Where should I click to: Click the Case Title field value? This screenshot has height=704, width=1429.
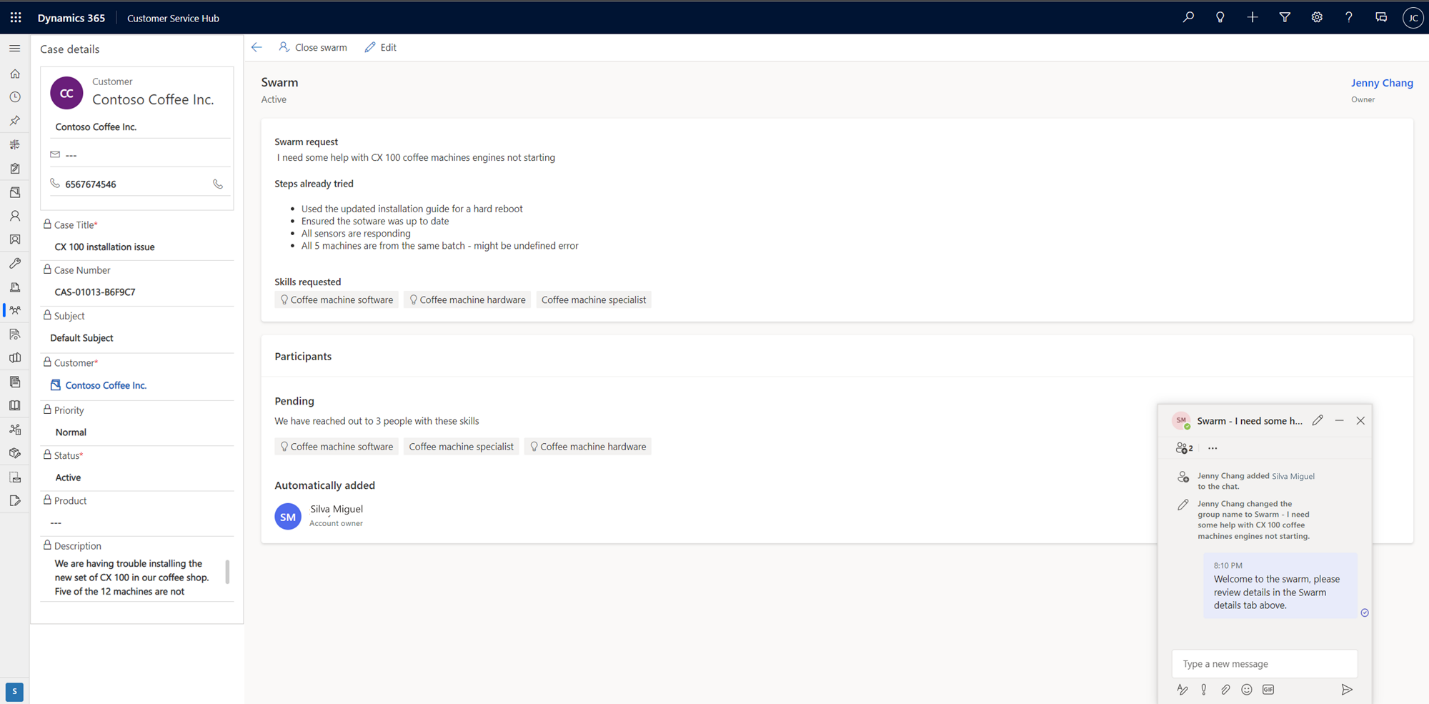tap(105, 247)
